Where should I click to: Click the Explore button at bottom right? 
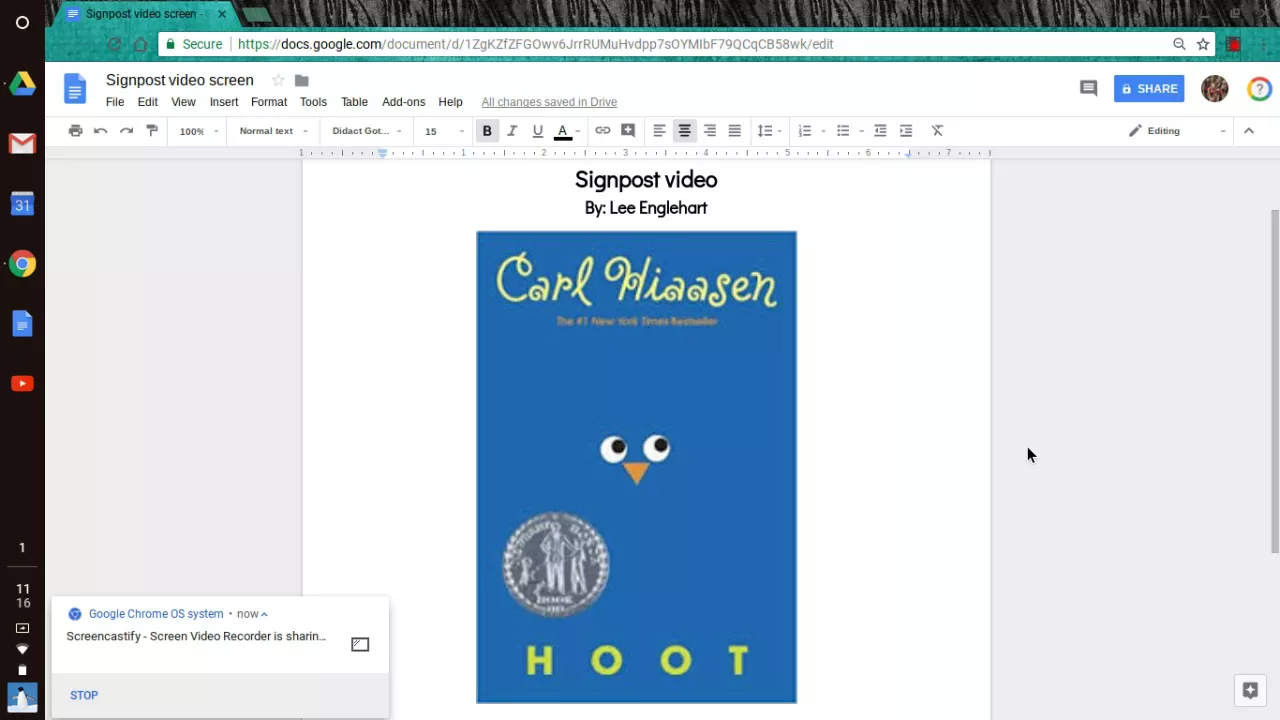[1249, 690]
